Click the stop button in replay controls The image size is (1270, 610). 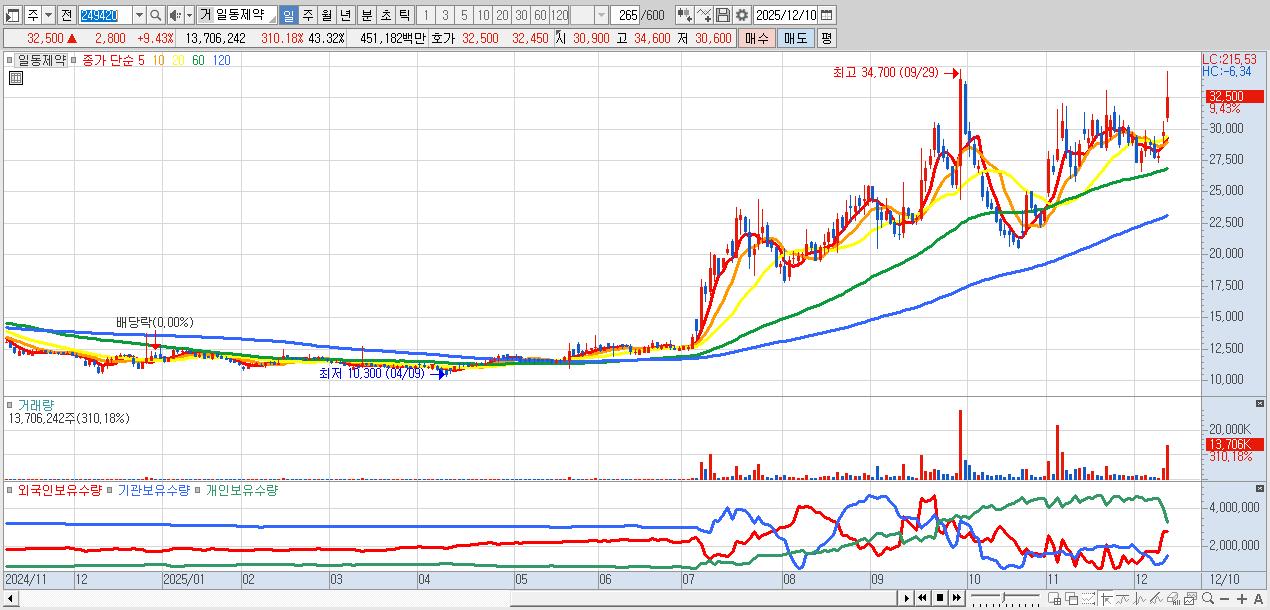point(940,598)
